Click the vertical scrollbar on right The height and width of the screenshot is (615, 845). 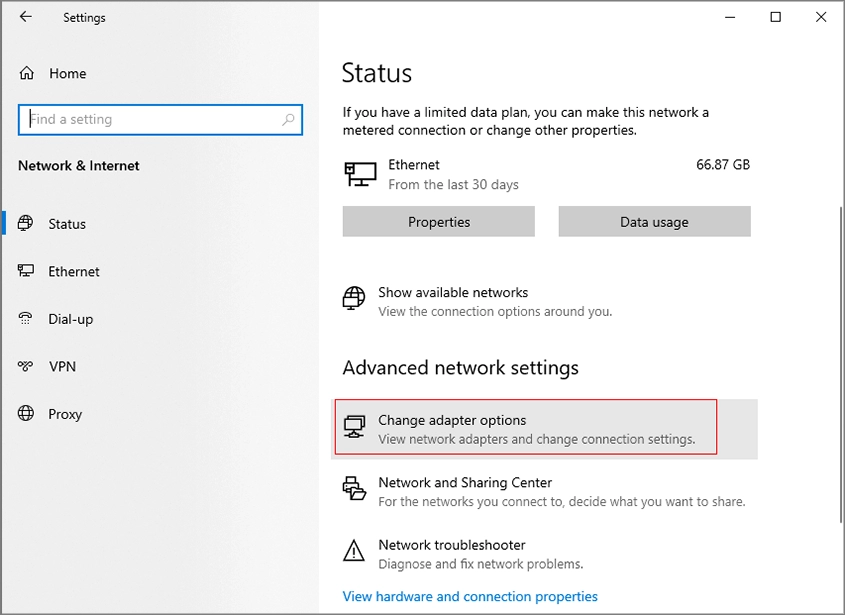pos(841,364)
